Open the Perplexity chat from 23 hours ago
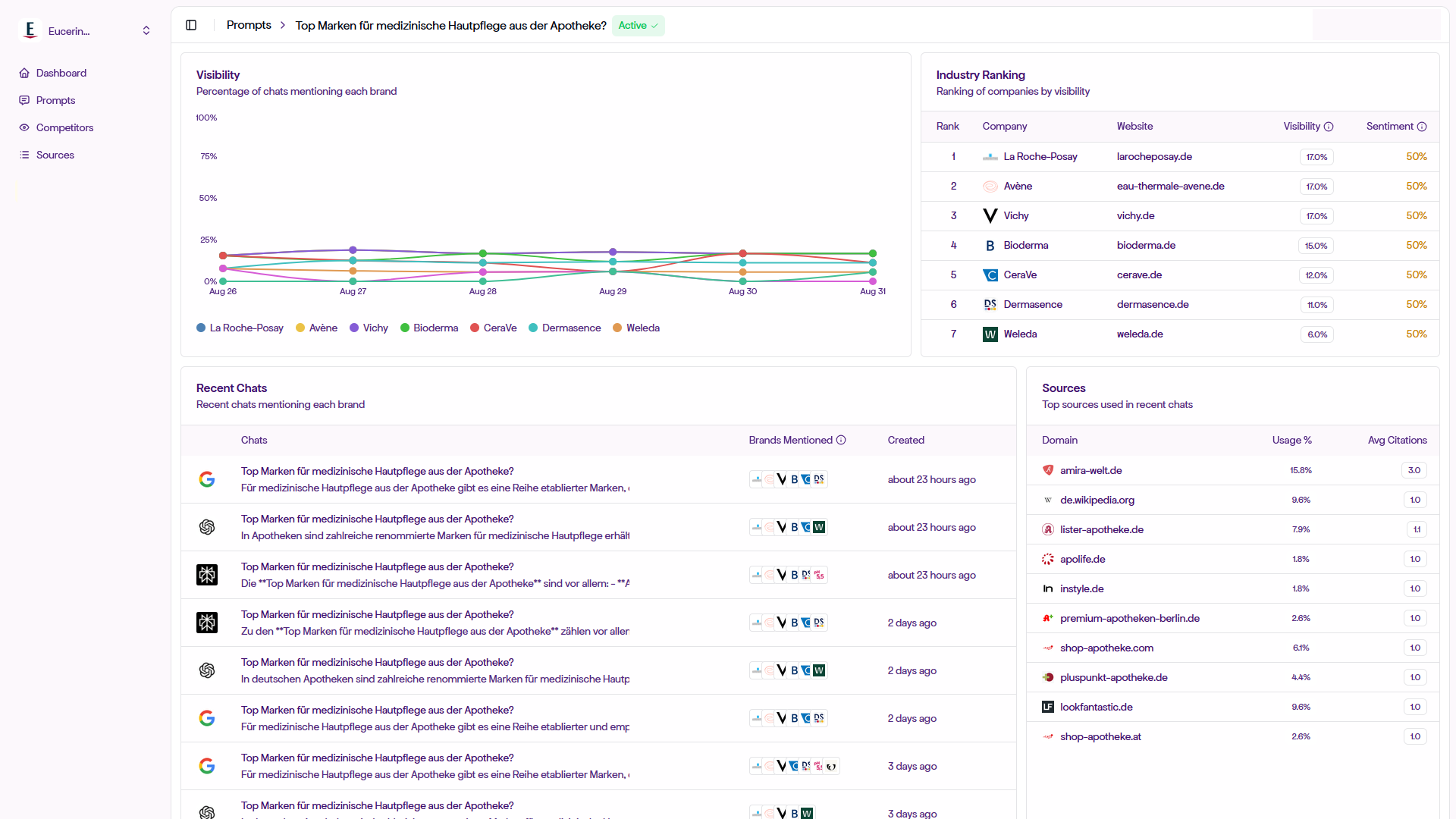Viewport: 1456px width, 819px height. (x=598, y=575)
